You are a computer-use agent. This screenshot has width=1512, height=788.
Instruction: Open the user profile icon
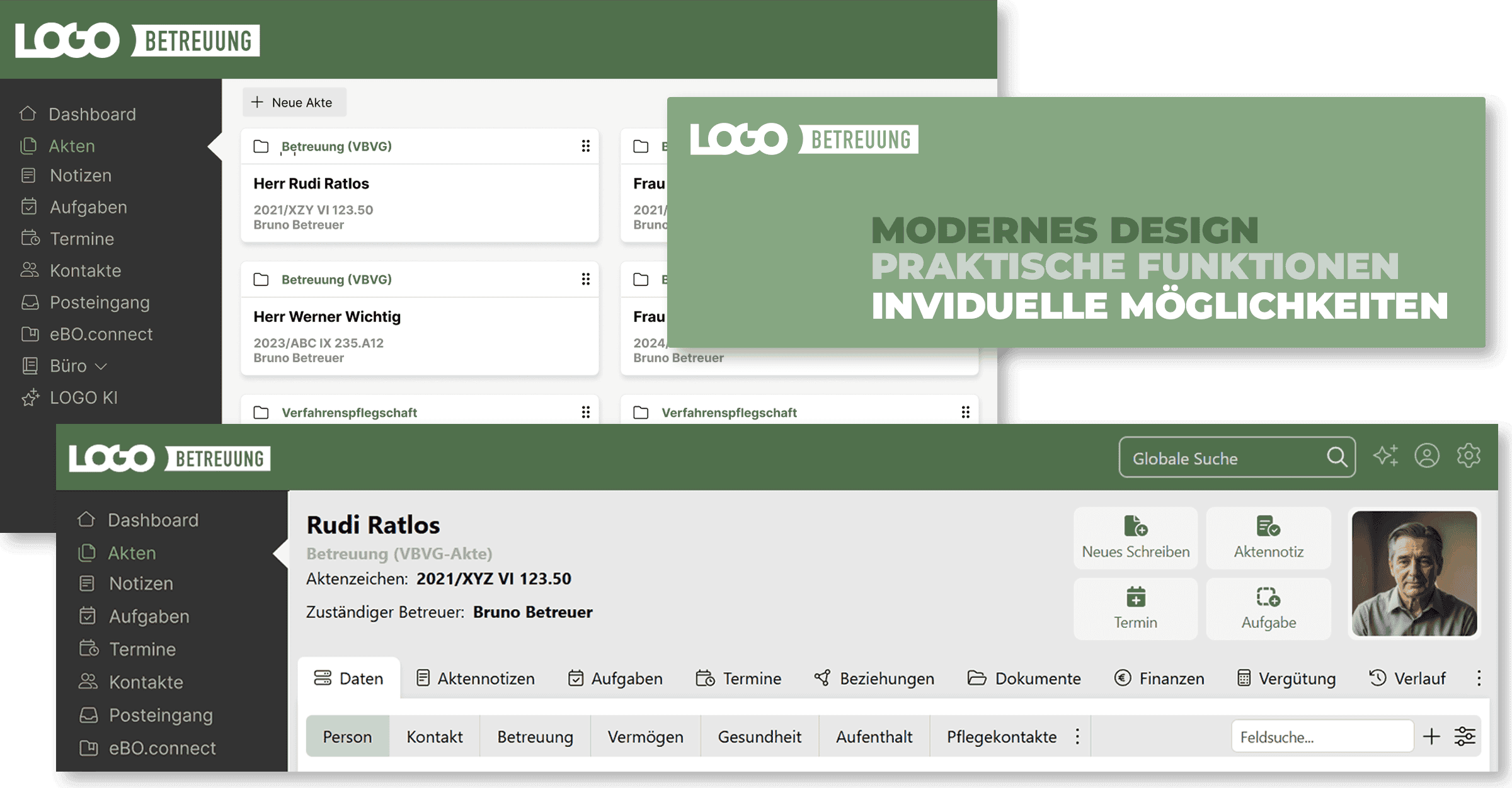pos(1427,455)
